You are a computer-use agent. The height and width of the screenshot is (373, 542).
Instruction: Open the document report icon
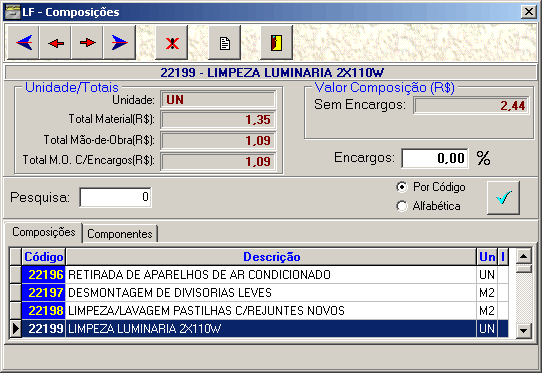pyautogui.click(x=225, y=43)
